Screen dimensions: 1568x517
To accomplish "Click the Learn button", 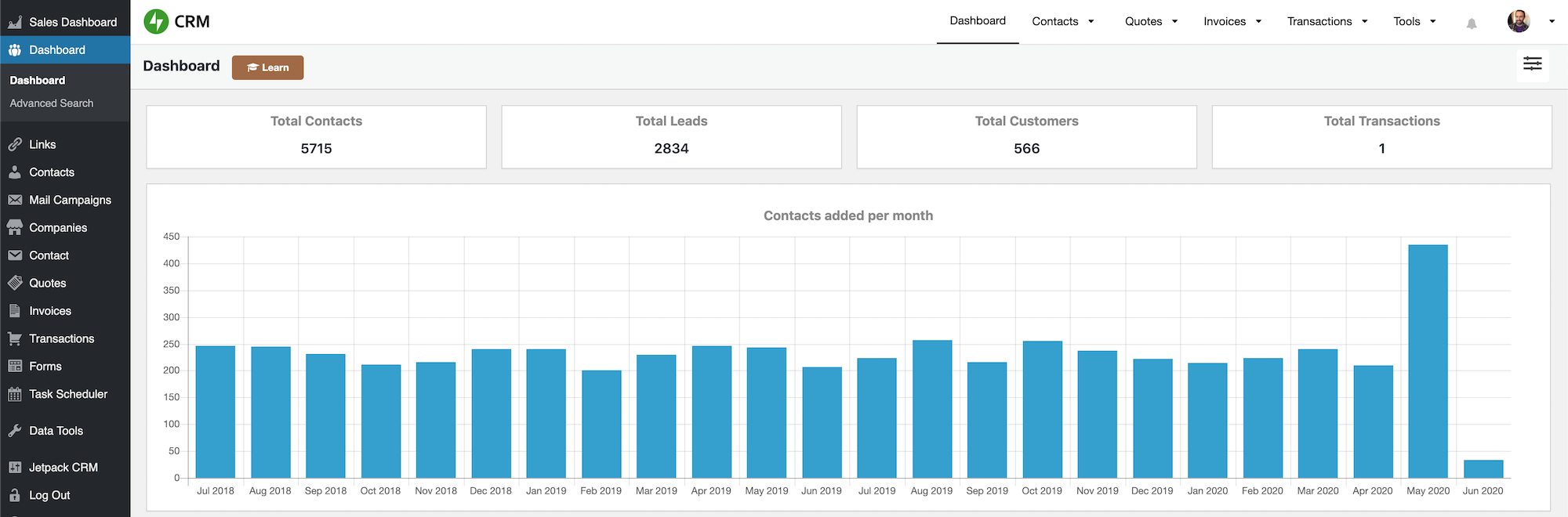I will (267, 67).
